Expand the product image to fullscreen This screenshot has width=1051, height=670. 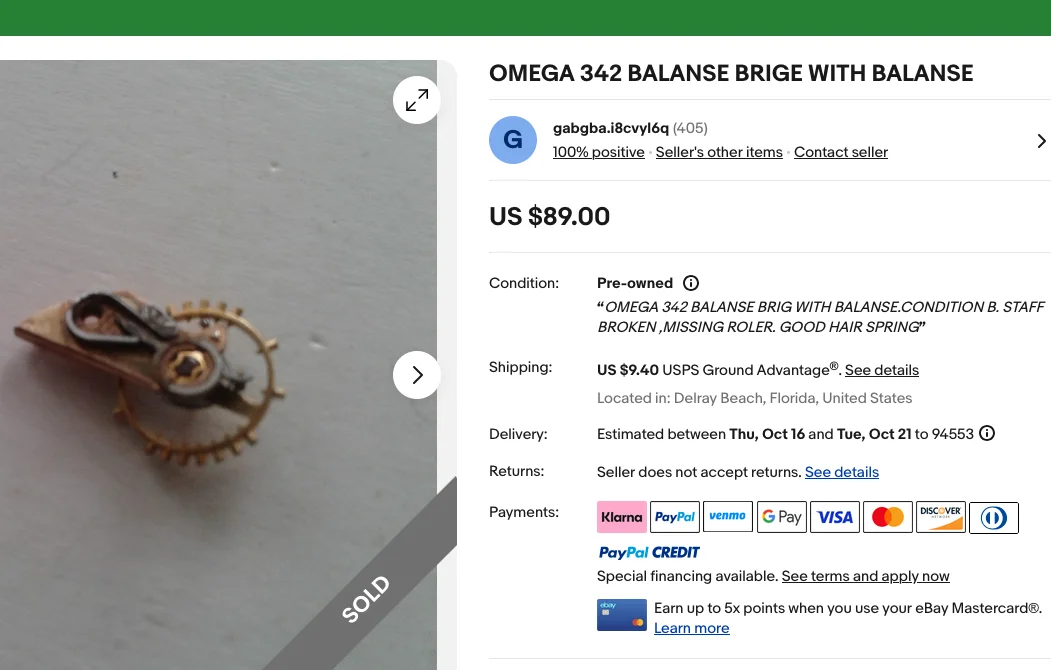pos(417,100)
